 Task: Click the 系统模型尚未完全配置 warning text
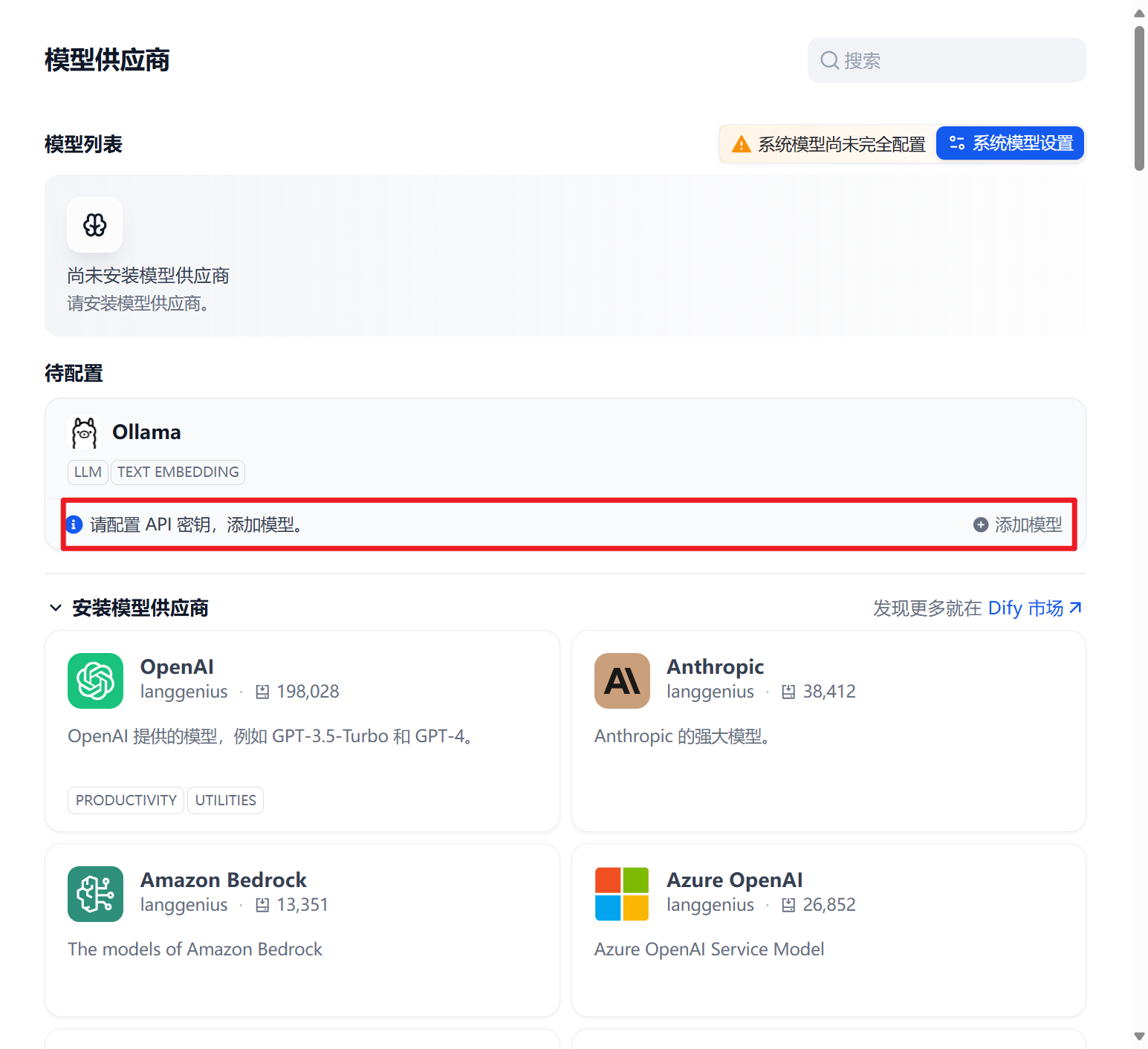coord(841,144)
